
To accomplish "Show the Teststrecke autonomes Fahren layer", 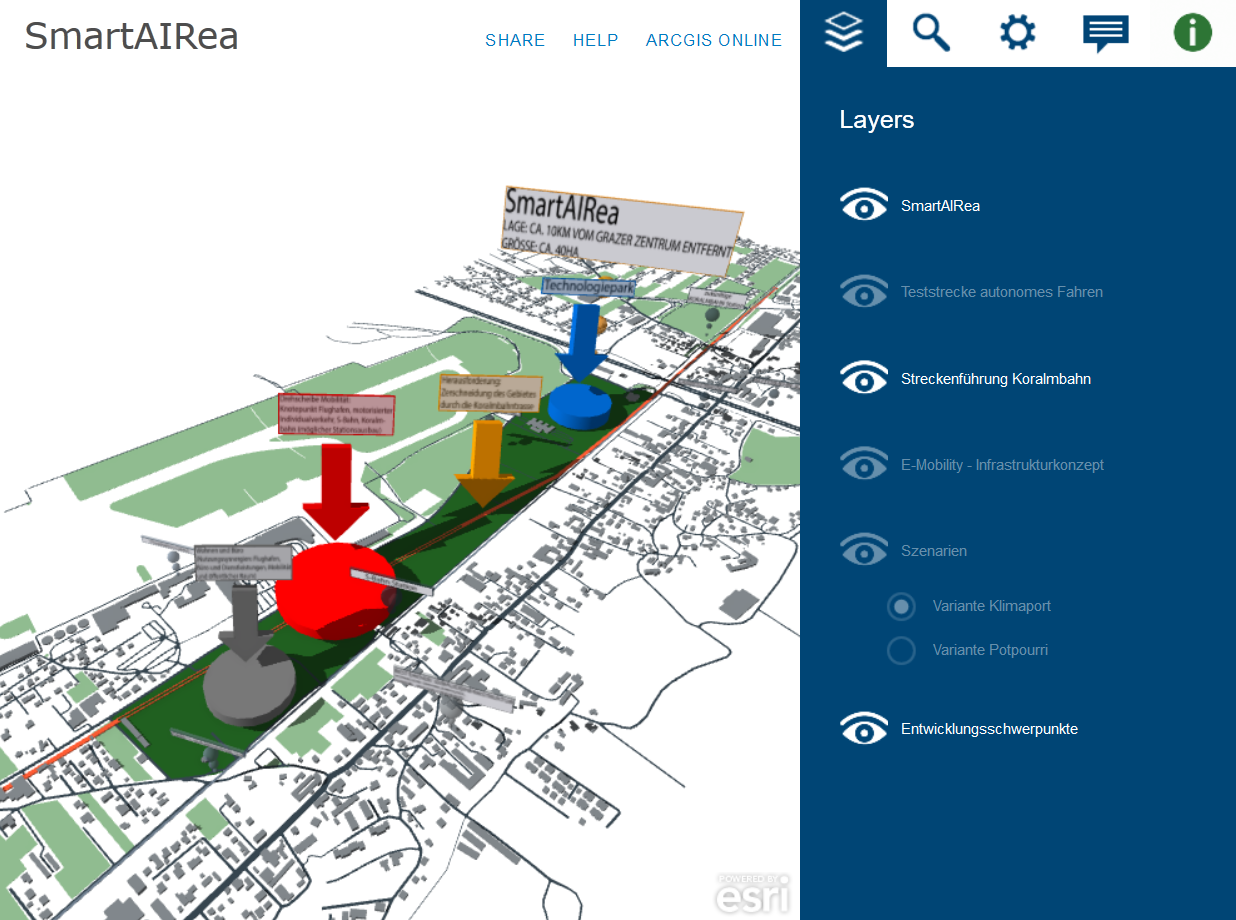I will click(x=864, y=292).
